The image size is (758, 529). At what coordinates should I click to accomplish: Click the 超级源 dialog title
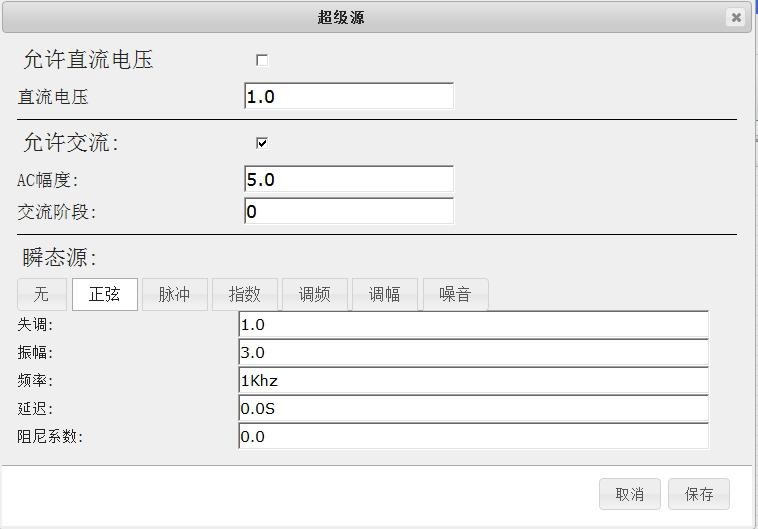click(341, 18)
